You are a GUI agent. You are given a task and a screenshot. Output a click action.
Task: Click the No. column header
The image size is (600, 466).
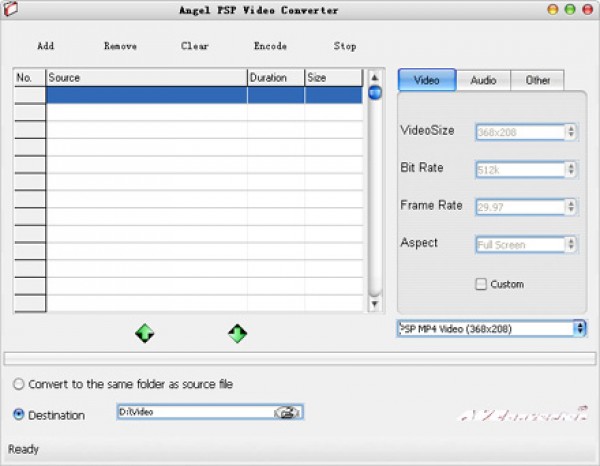click(29, 78)
